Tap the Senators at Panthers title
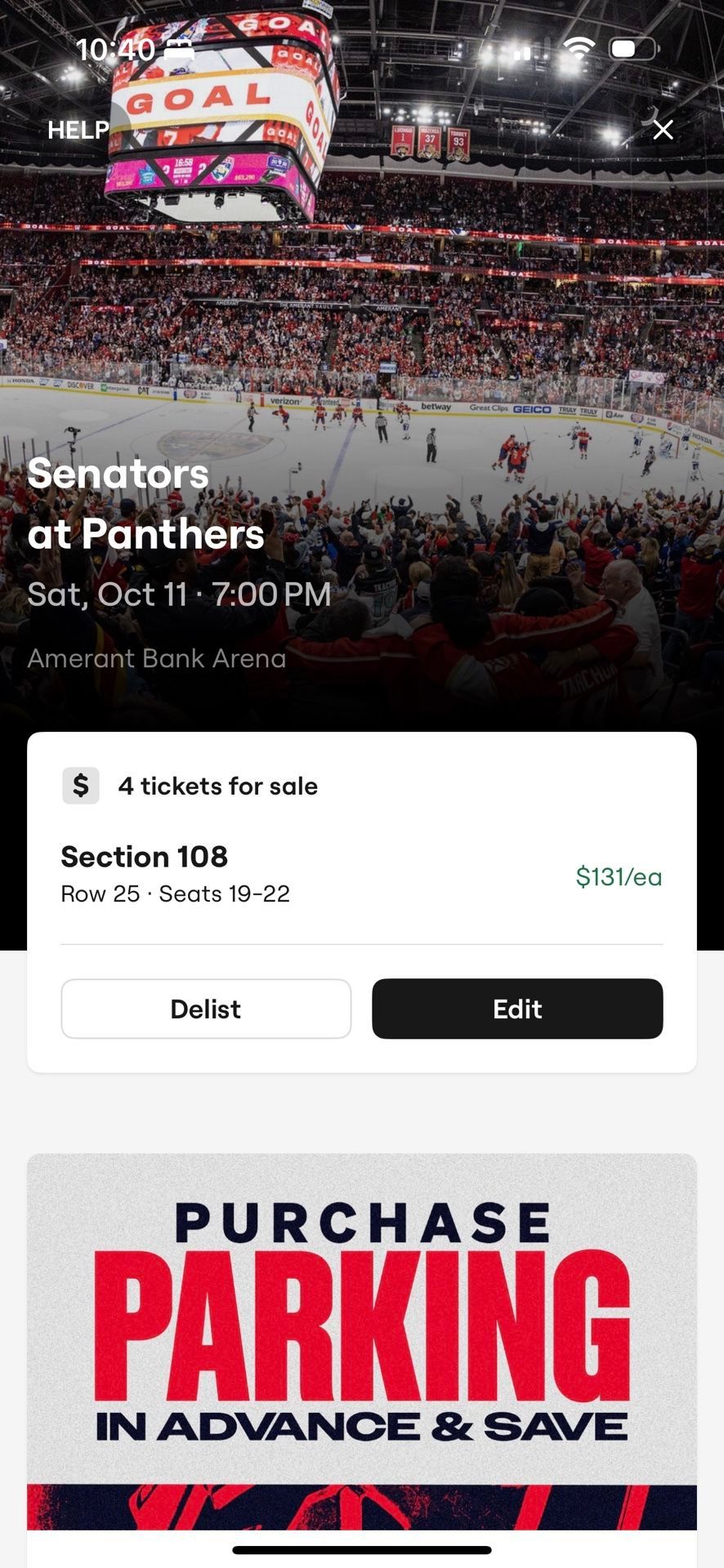This screenshot has height=1568, width=724. point(146,504)
